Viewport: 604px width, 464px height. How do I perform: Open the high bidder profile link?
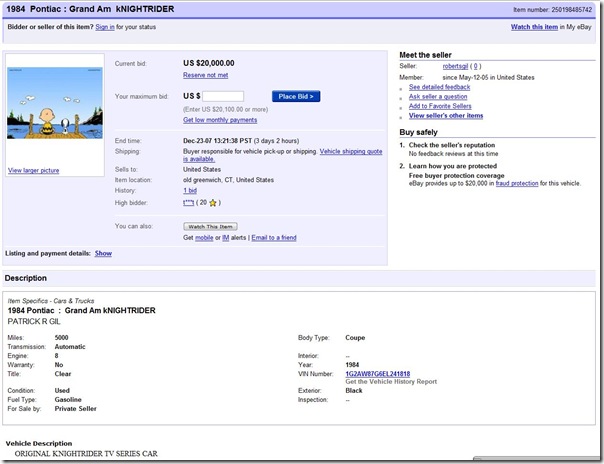(188, 203)
